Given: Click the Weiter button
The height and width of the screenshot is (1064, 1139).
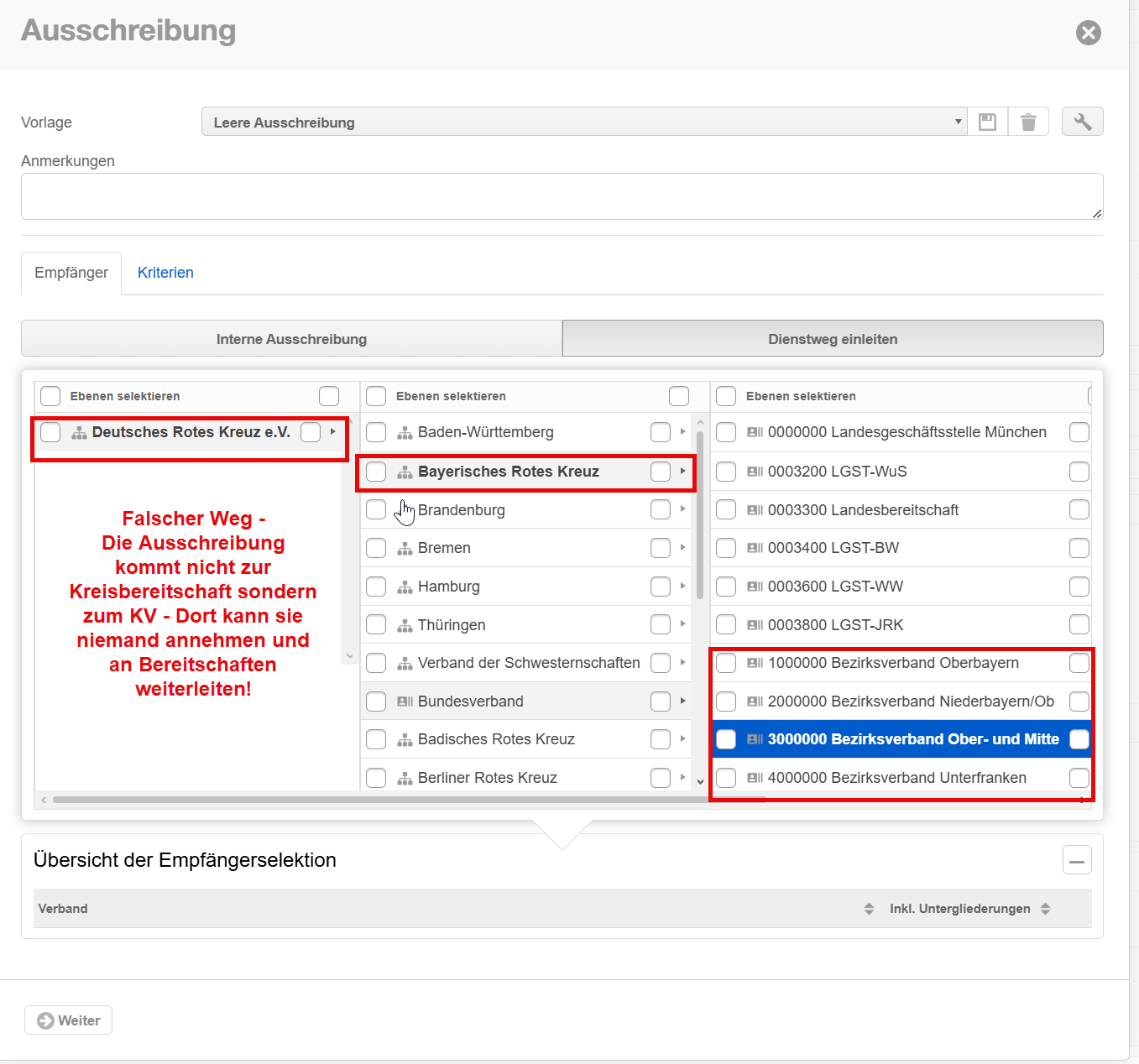Looking at the screenshot, I should [x=69, y=1020].
